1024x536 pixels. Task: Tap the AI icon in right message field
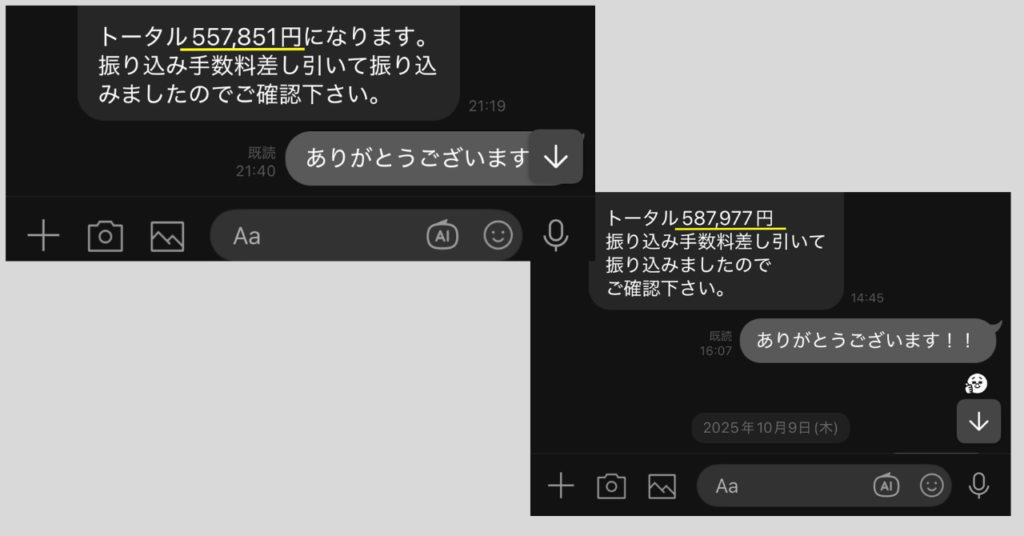(x=886, y=486)
